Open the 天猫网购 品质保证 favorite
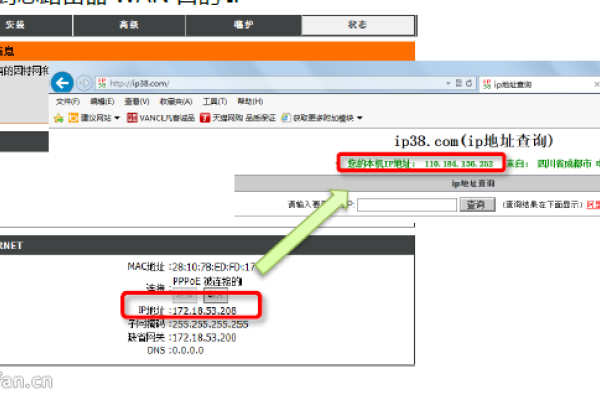The width and height of the screenshot is (600, 400). [238, 118]
